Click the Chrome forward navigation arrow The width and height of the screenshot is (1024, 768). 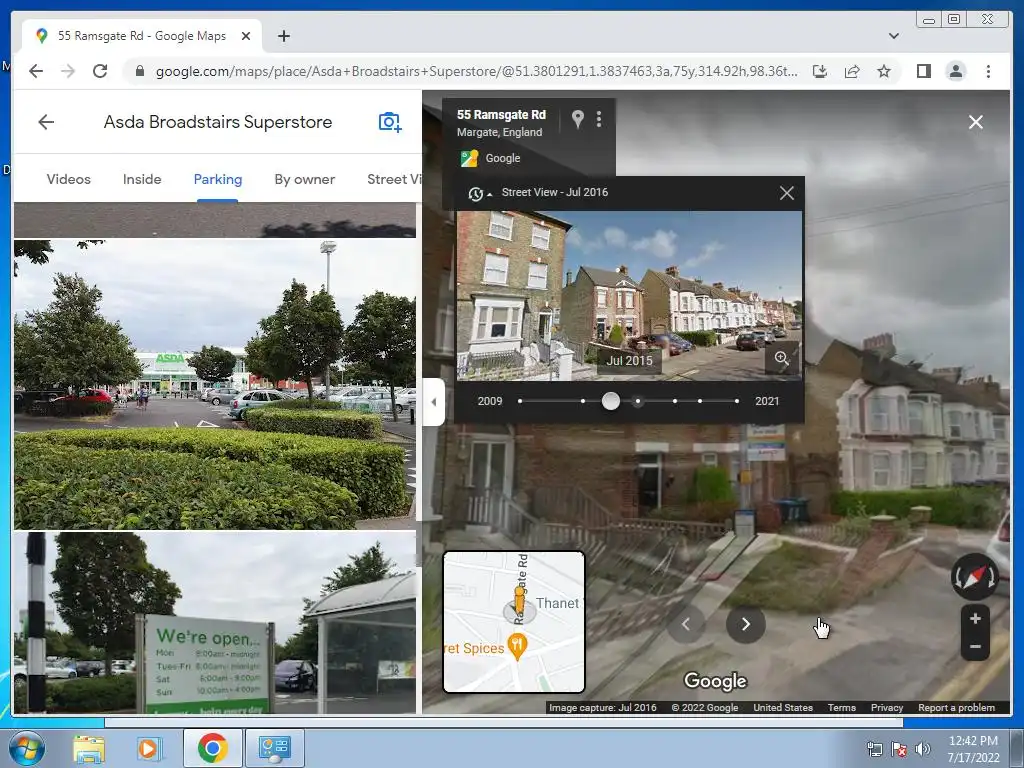coord(68,71)
